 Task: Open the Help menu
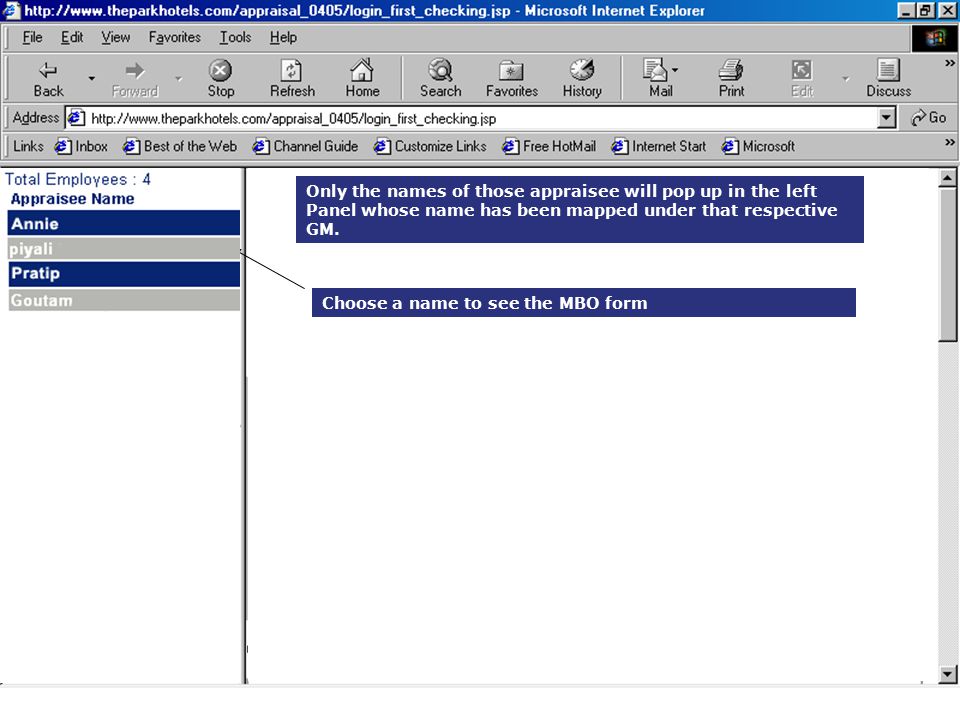[x=283, y=37]
